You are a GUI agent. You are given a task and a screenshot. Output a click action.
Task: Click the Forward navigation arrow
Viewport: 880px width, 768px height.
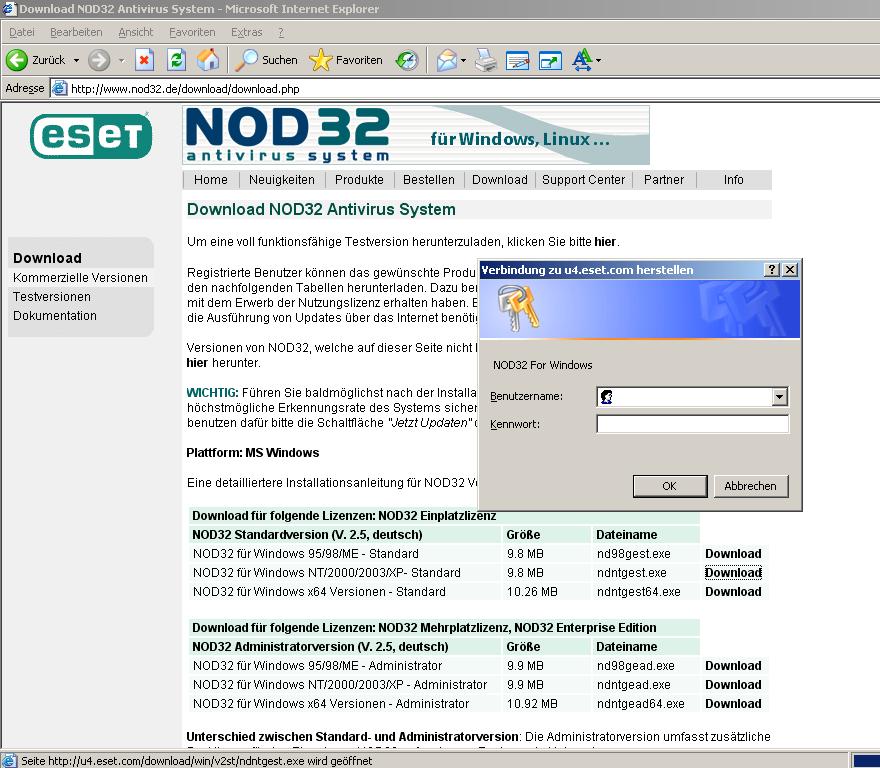tap(99, 60)
